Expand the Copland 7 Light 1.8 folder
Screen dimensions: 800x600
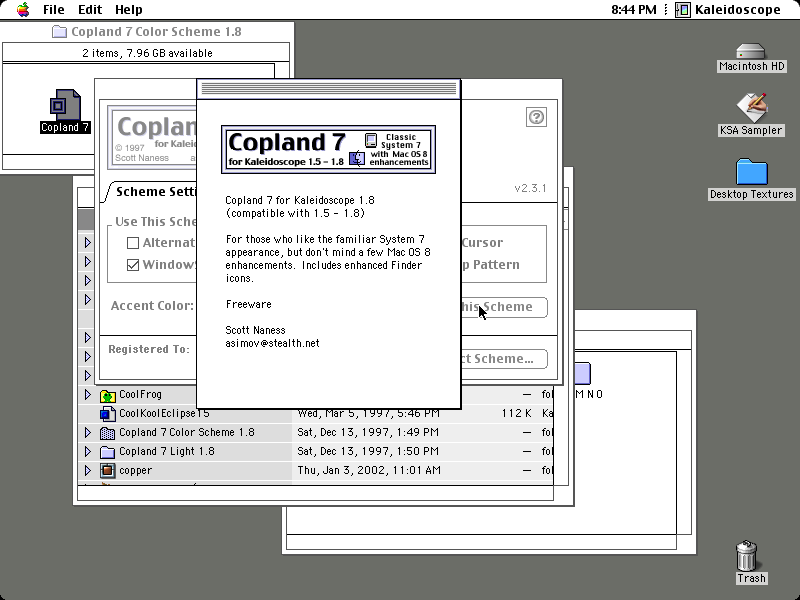tap(87, 452)
